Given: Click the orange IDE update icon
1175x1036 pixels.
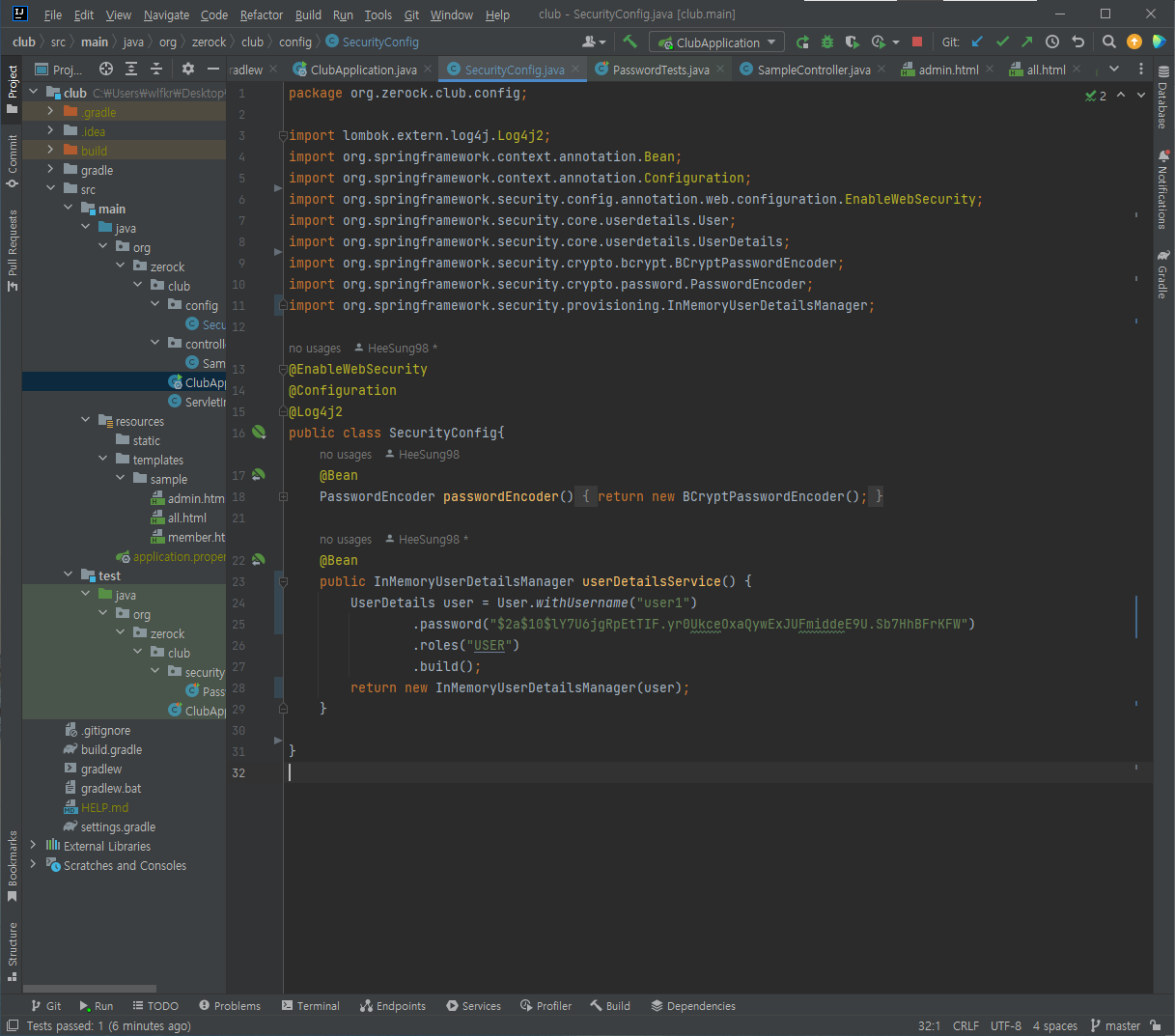Looking at the screenshot, I should (x=1134, y=42).
